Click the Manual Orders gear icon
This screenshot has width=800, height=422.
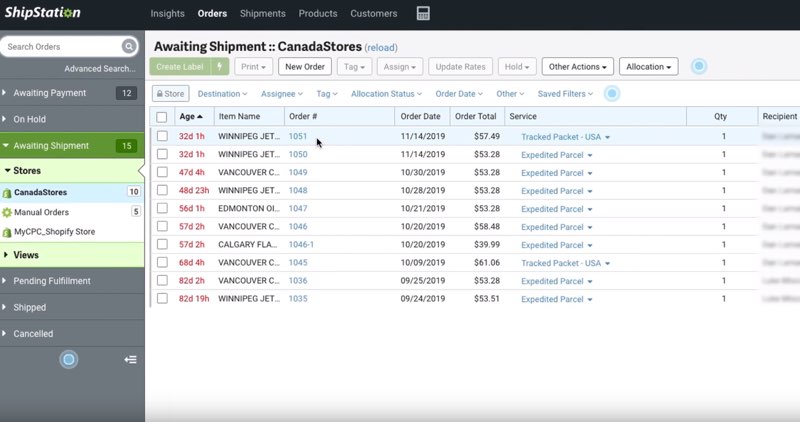click(x=7, y=212)
